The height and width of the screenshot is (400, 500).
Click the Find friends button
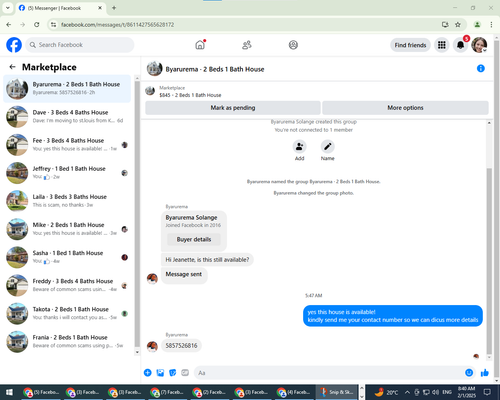pyautogui.click(x=410, y=45)
